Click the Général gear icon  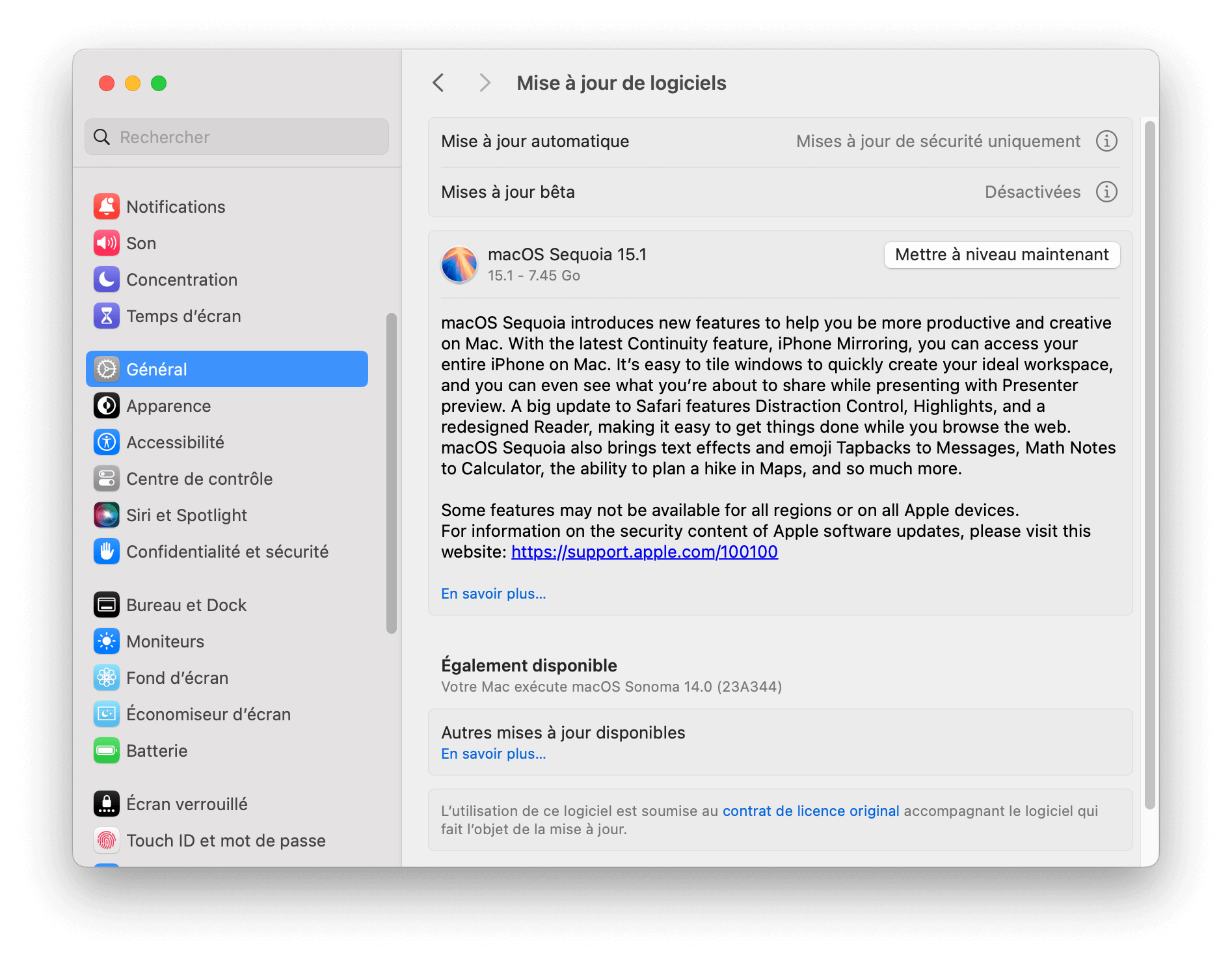[107, 369]
